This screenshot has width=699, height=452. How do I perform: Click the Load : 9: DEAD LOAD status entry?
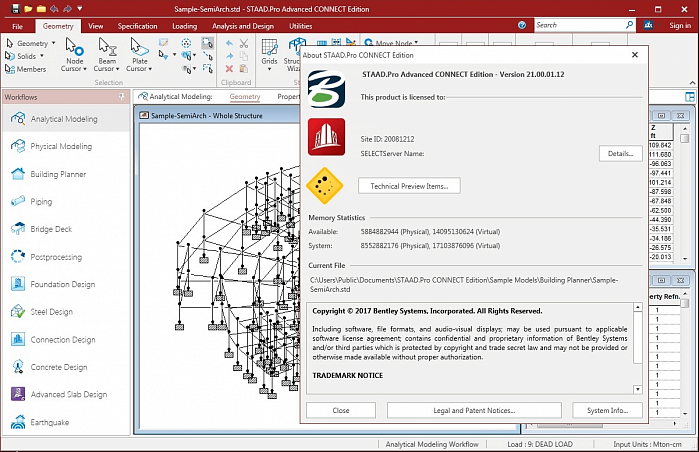(x=539, y=444)
